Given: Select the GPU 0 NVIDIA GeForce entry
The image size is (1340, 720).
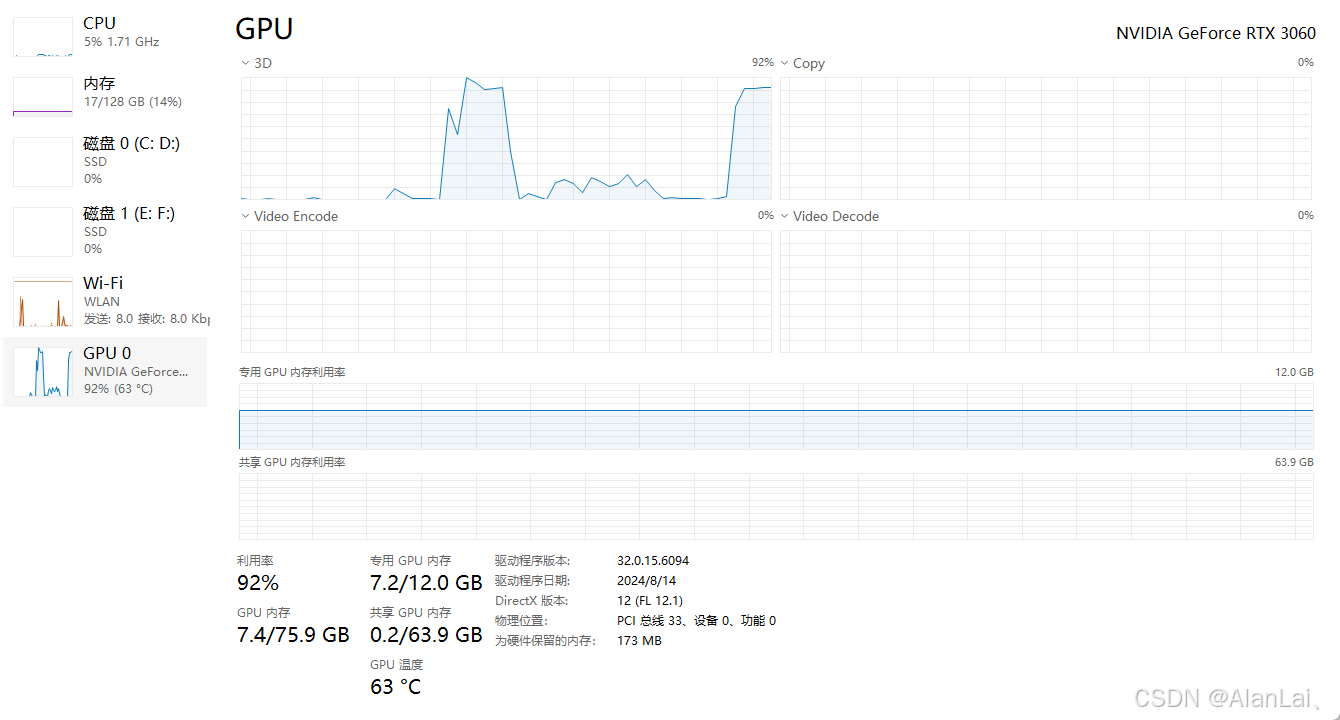Looking at the screenshot, I should pos(105,371).
